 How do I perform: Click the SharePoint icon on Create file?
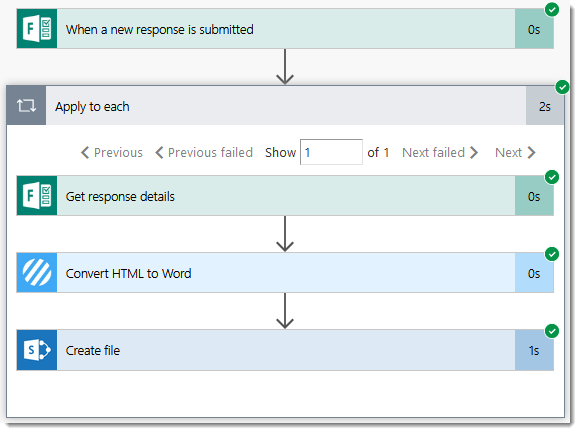[37, 350]
